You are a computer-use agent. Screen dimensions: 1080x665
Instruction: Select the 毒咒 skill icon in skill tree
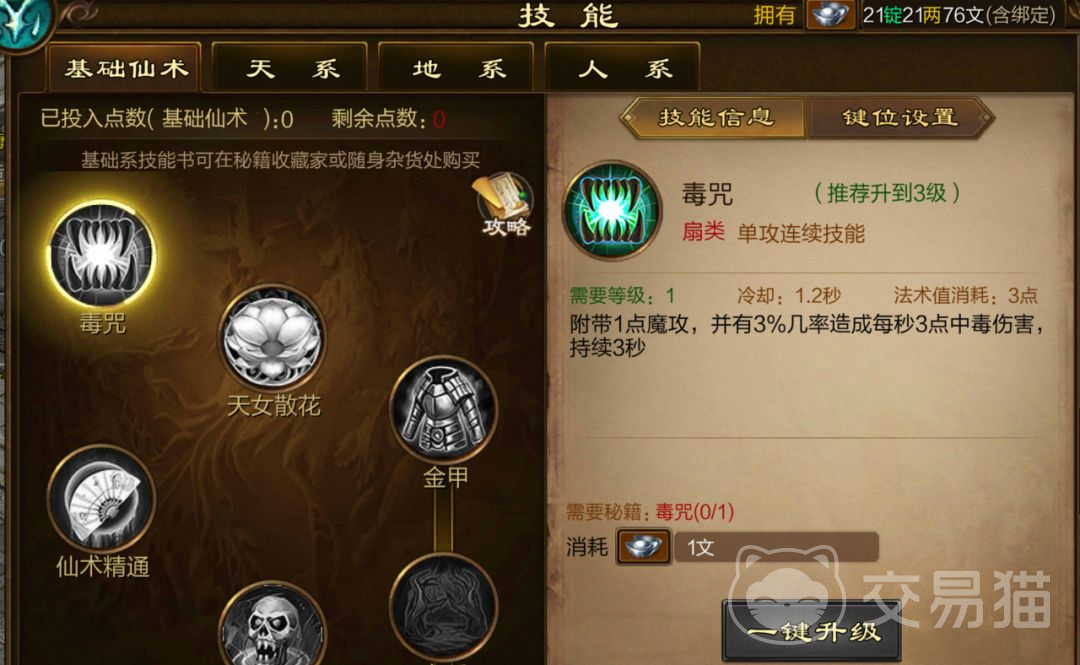pos(102,255)
